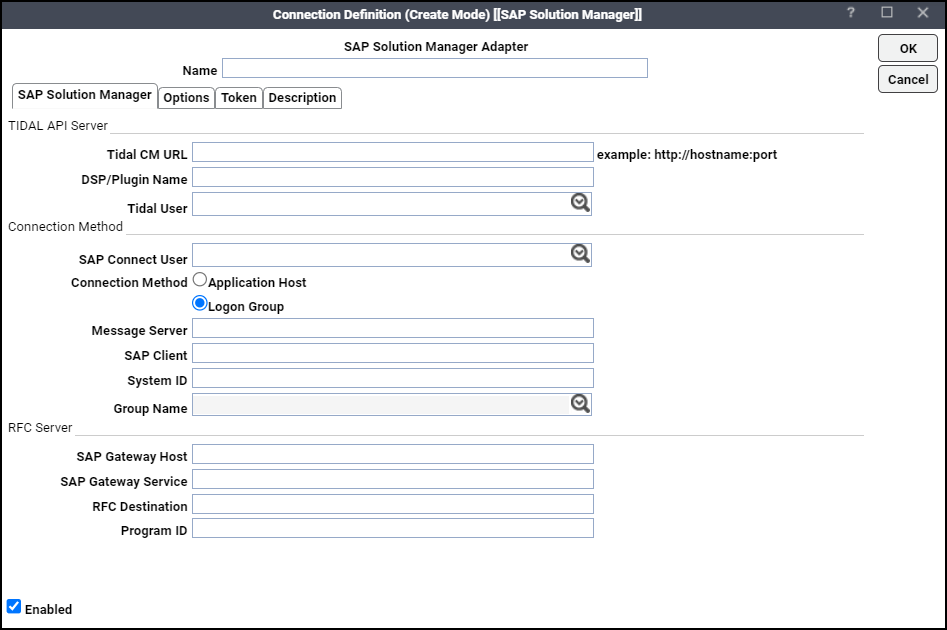Screen dimensions: 947x630
Task: Click the Name input field
Action: pyautogui.click(x=435, y=68)
